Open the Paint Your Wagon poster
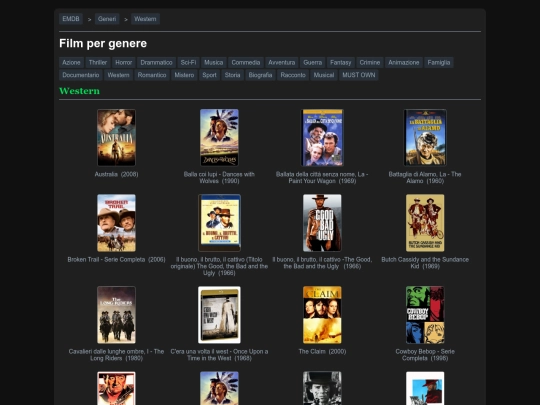 pyautogui.click(x=322, y=138)
